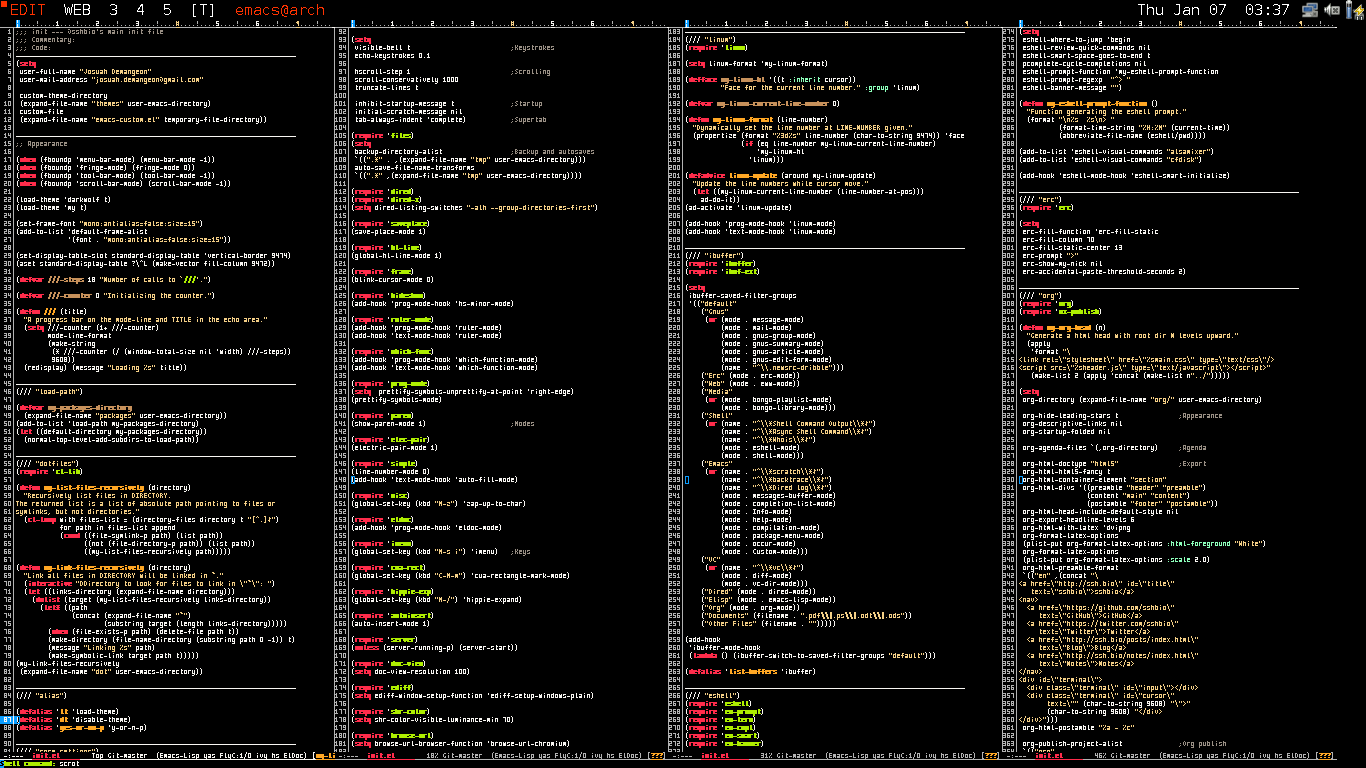Click the (require 'doc-view) line
Image resolution: width=1366 pixels, height=768 pixels.
click(390, 664)
